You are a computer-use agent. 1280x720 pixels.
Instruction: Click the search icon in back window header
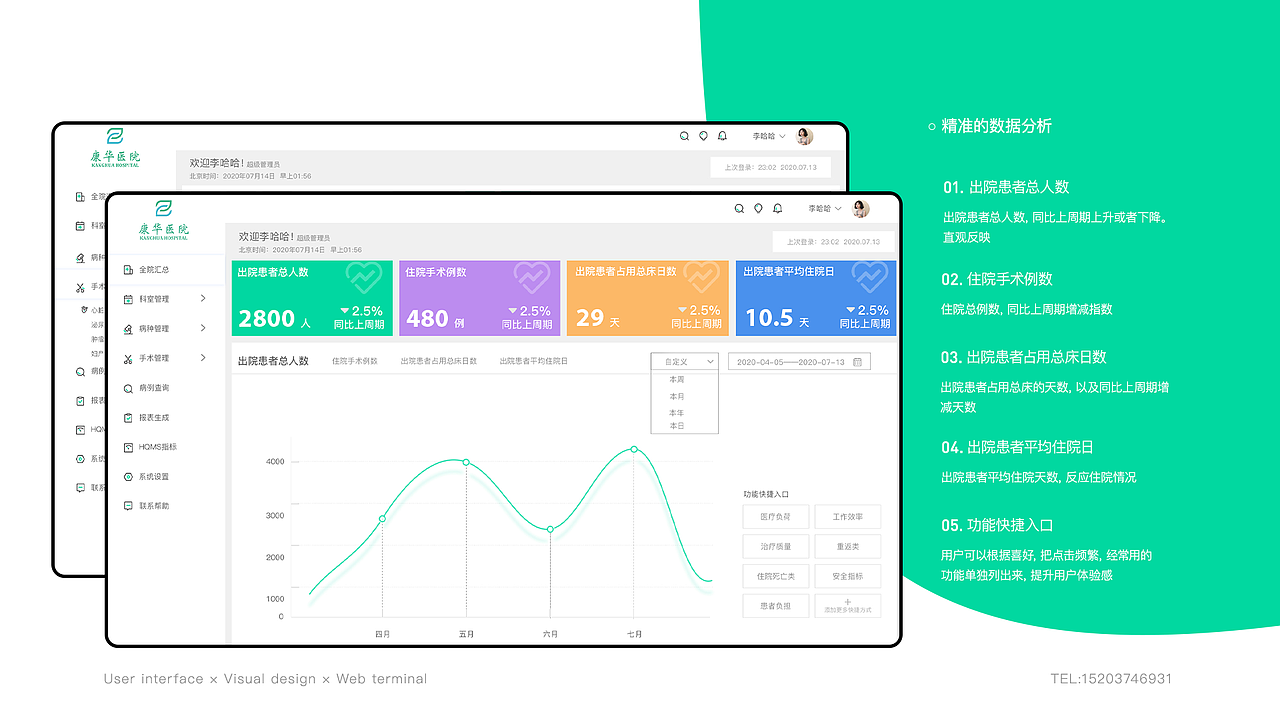pos(684,136)
